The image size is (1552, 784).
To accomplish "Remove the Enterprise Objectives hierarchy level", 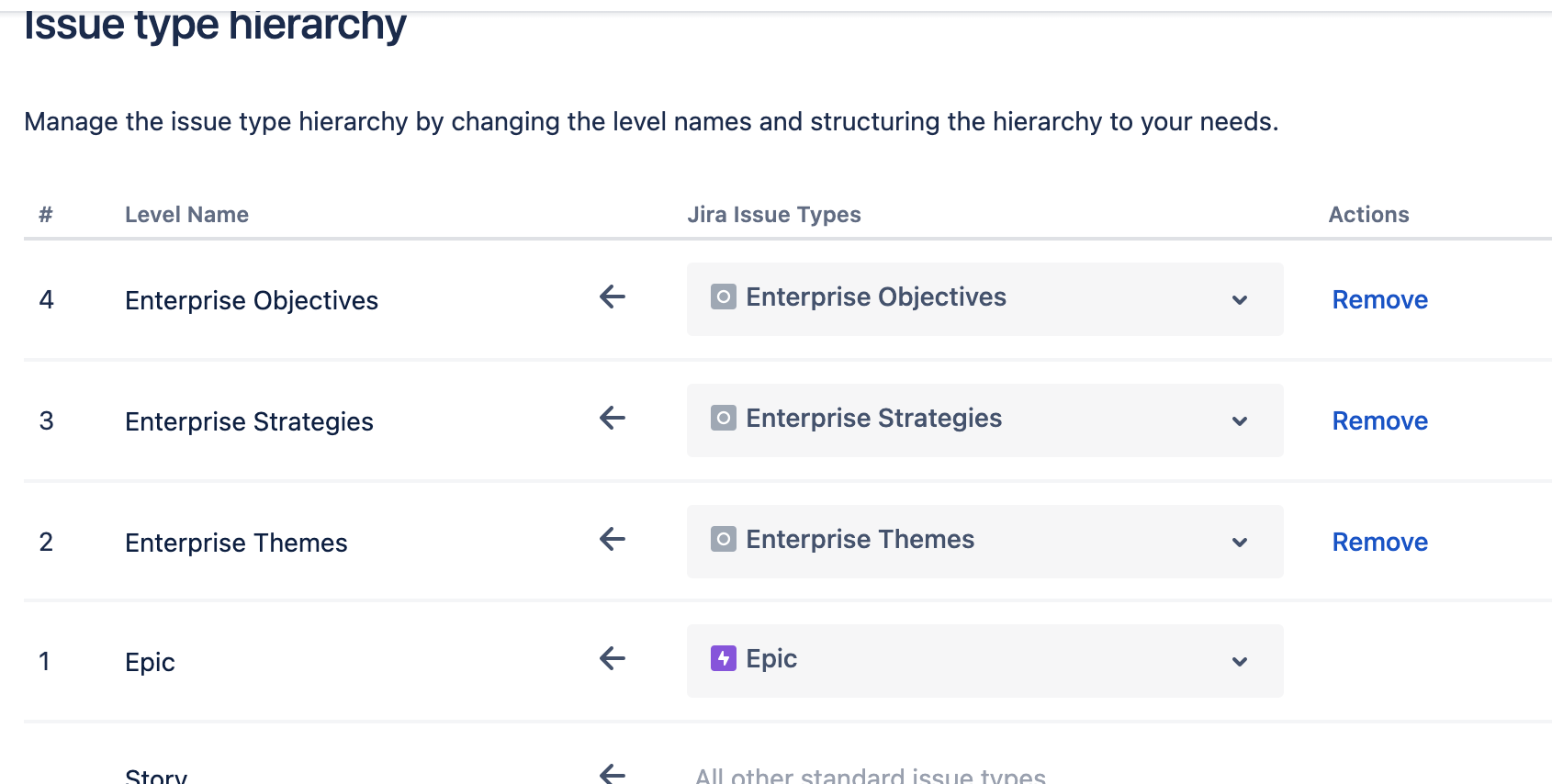I will click(1379, 300).
